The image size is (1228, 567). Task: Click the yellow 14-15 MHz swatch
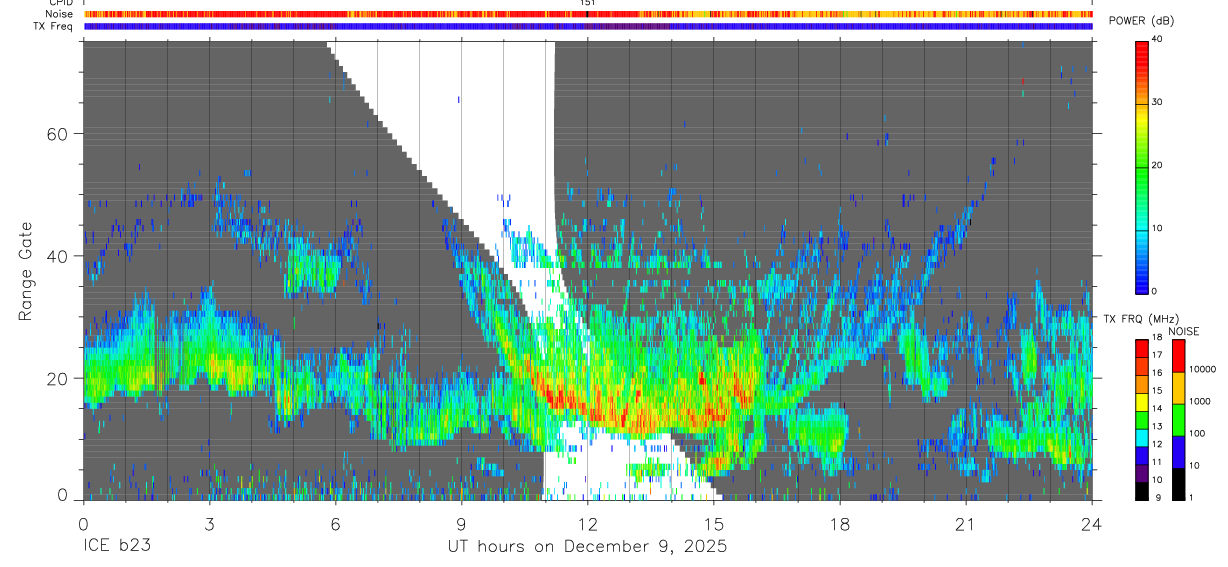tap(1141, 402)
